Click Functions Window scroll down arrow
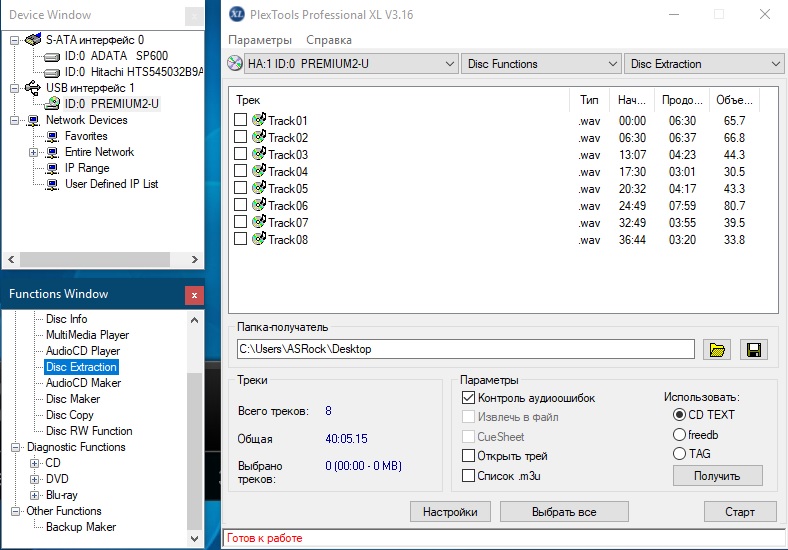Screen dimensions: 788x550 [194, 538]
